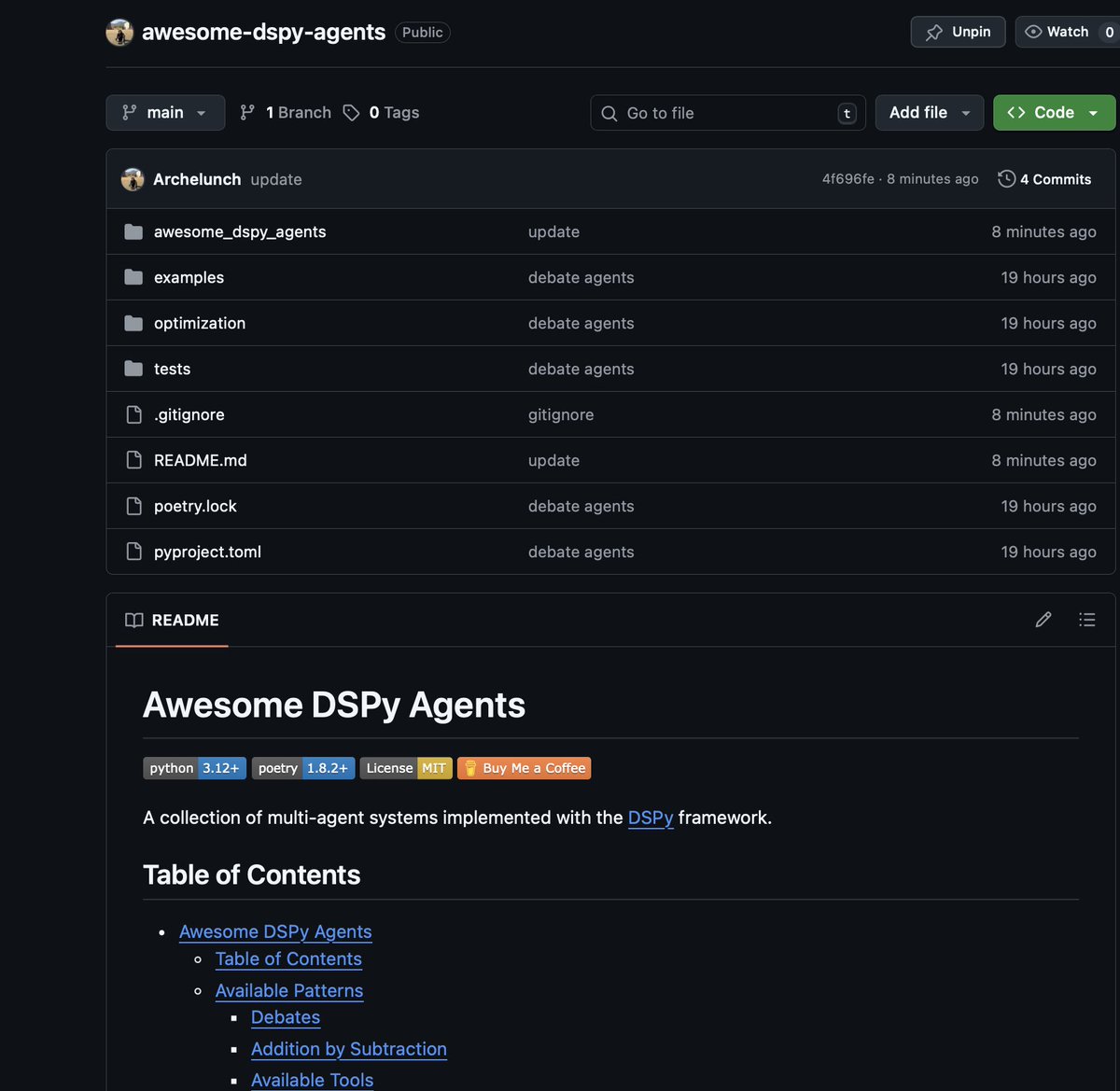The image size is (1120, 1091).
Task: Open the README.md file
Action: click(x=200, y=460)
